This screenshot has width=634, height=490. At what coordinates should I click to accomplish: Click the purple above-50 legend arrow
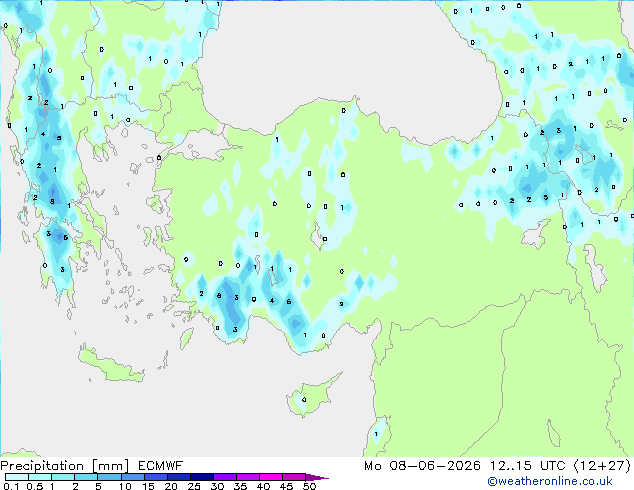click(x=317, y=477)
